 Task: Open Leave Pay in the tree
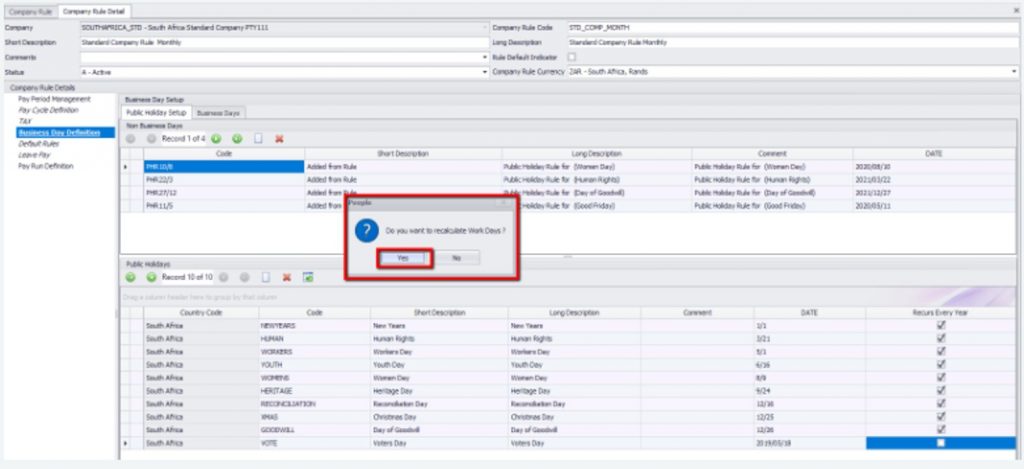pos(34,155)
